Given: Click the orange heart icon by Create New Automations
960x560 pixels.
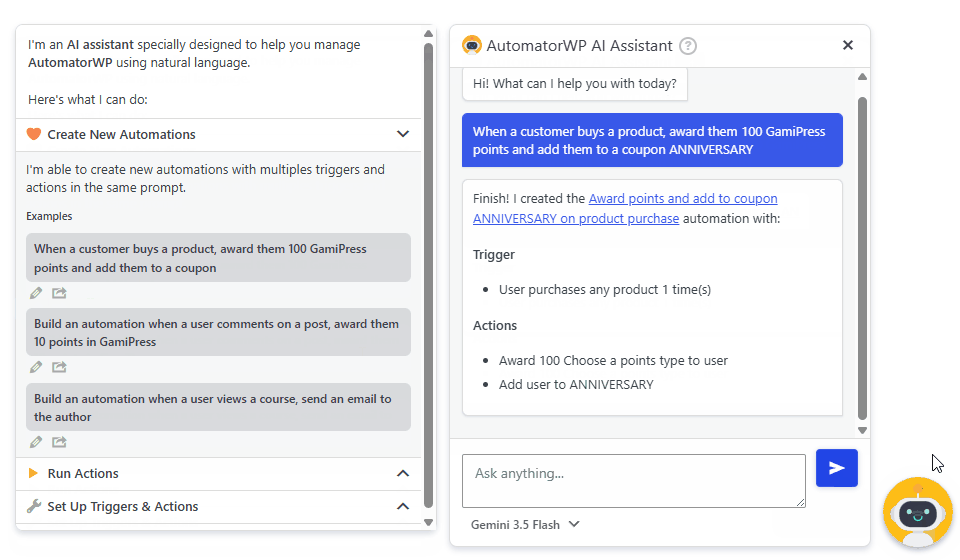Looking at the screenshot, I should pyautogui.click(x=34, y=134).
